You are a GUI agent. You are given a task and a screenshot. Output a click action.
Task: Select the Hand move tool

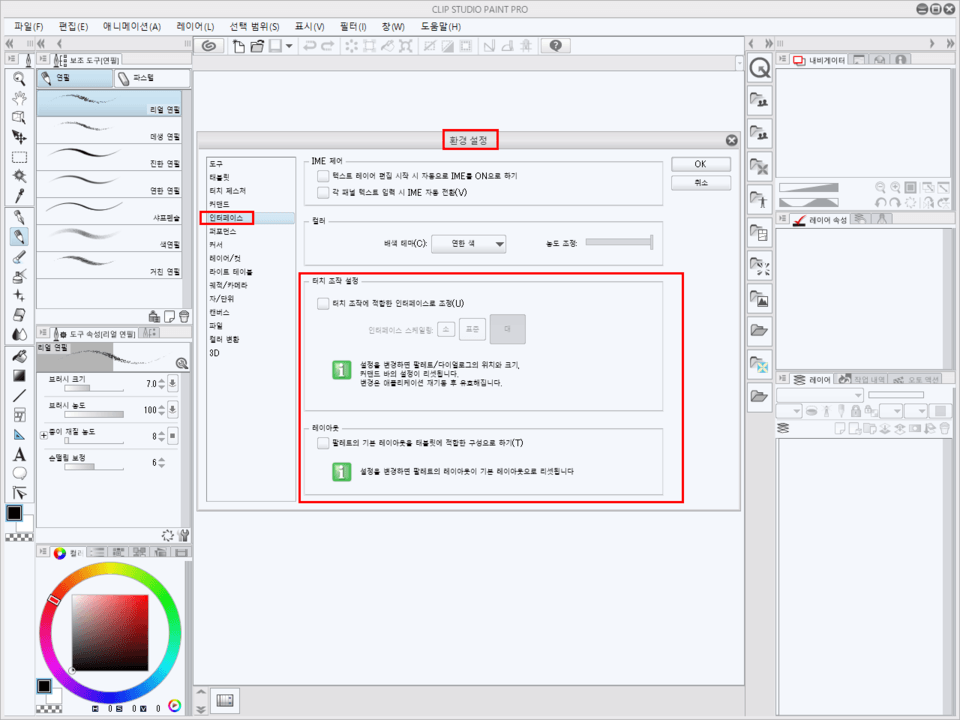point(19,99)
